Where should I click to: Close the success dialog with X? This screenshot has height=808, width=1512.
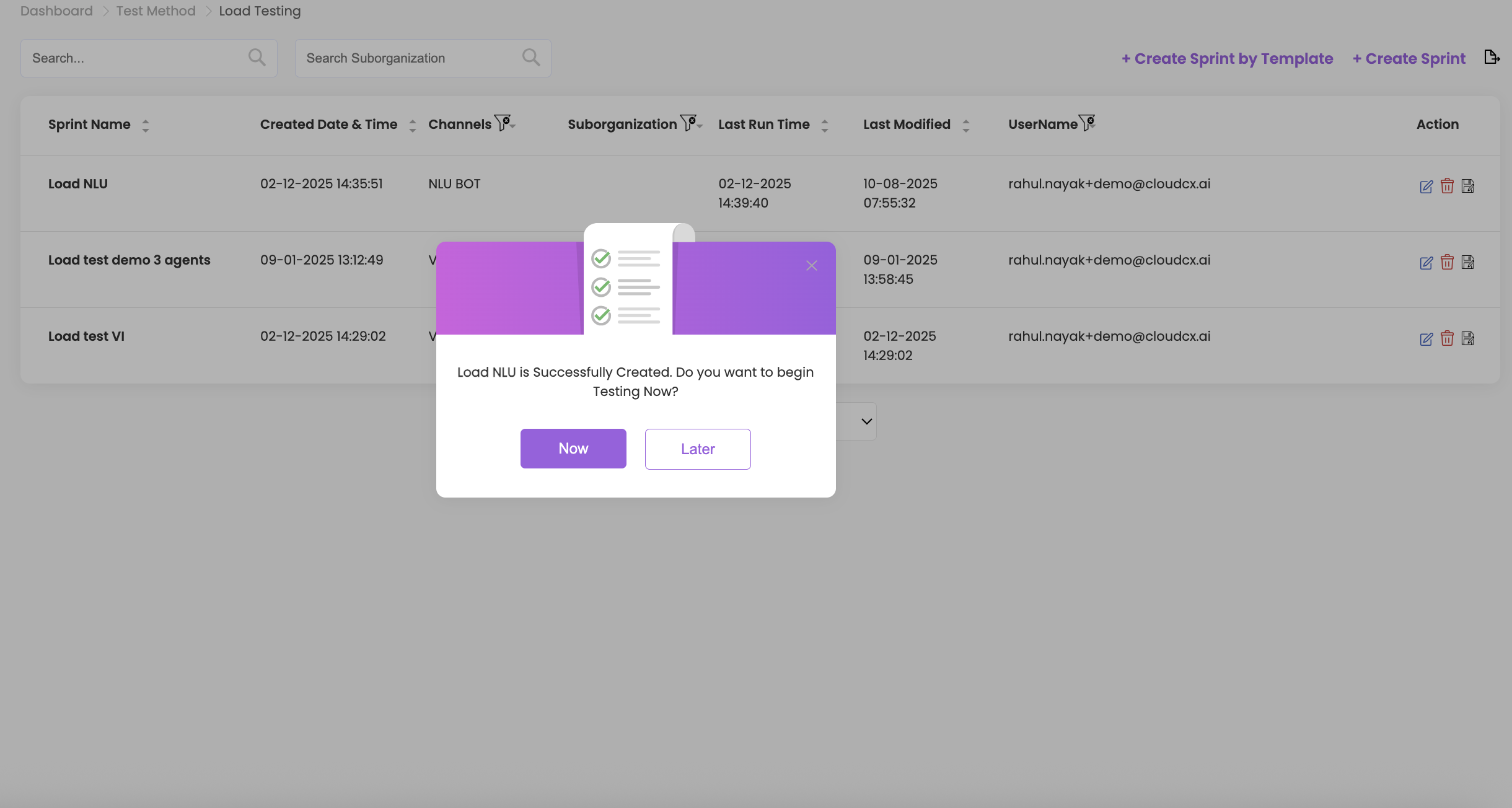[811, 266]
